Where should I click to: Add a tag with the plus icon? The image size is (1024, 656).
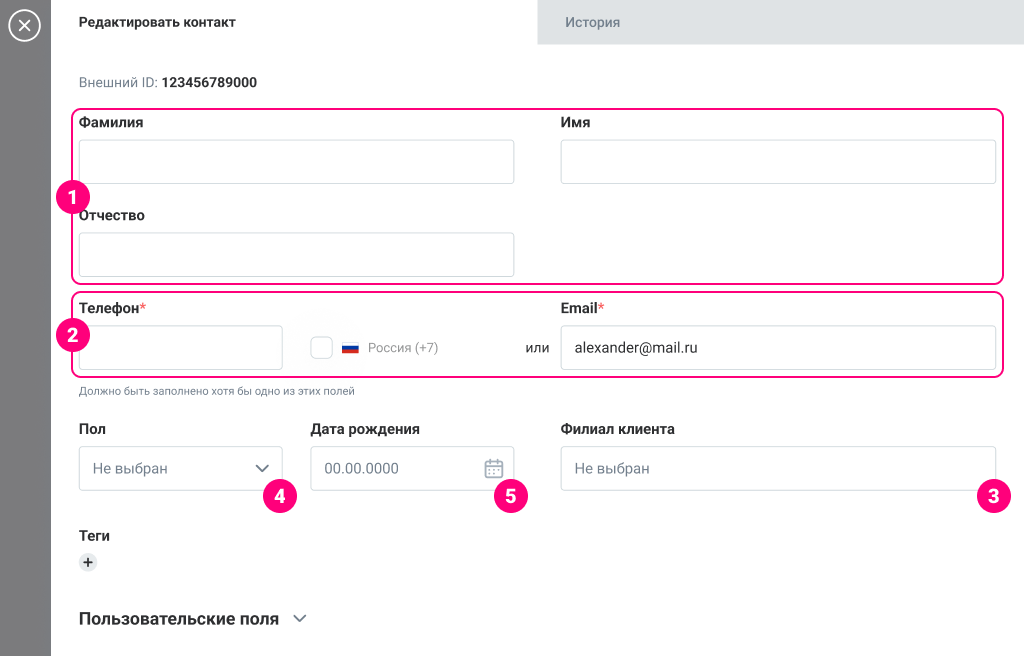(x=88, y=562)
